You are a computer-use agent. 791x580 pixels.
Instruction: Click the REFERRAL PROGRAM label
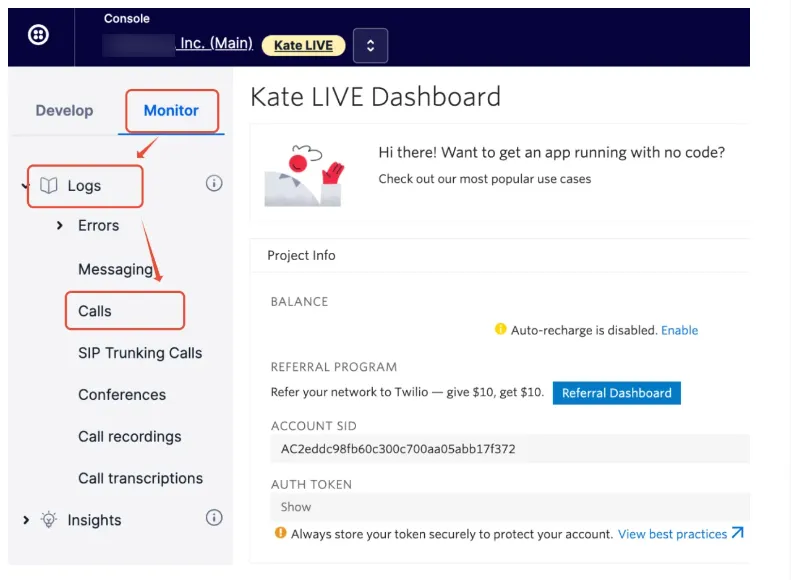click(x=333, y=367)
